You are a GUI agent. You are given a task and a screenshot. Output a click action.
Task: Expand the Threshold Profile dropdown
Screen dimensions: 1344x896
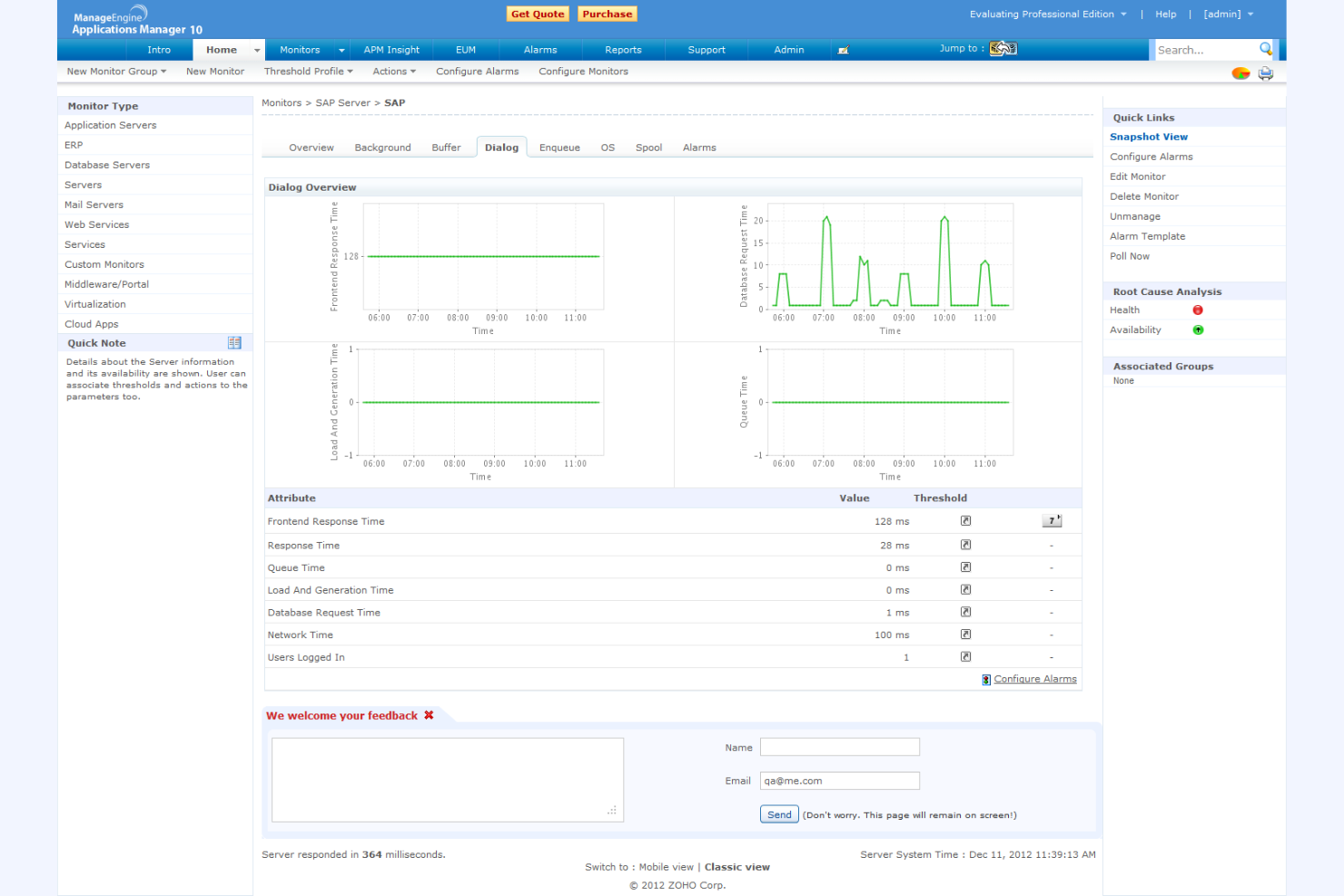point(308,71)
